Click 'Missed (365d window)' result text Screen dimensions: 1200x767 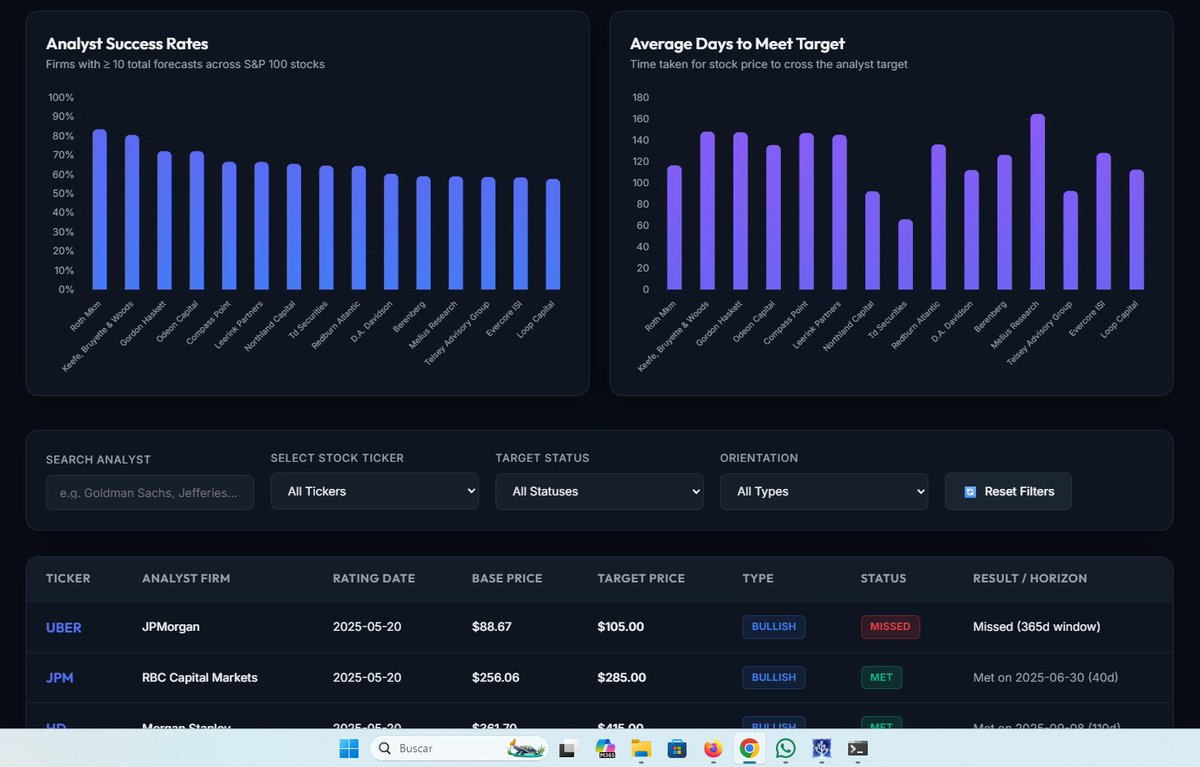[x=1037, y=627]
